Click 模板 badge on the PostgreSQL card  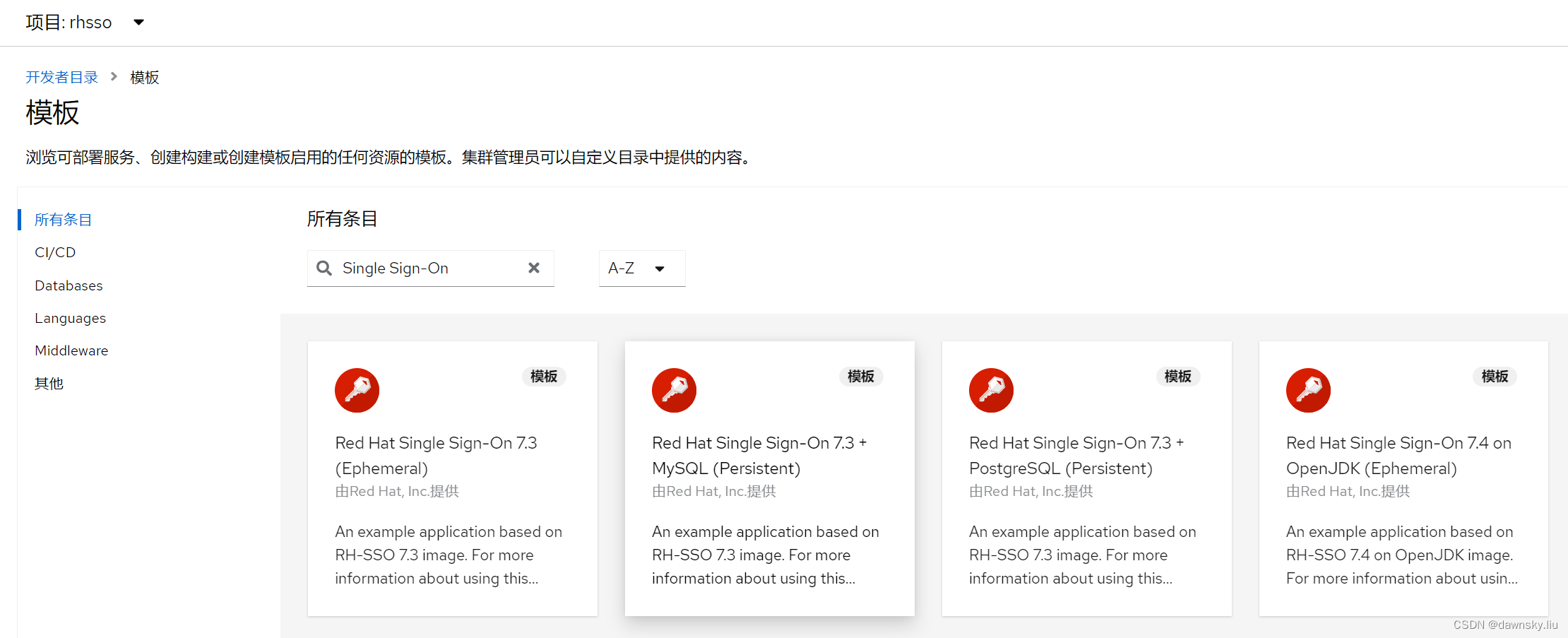[1178, 377]
